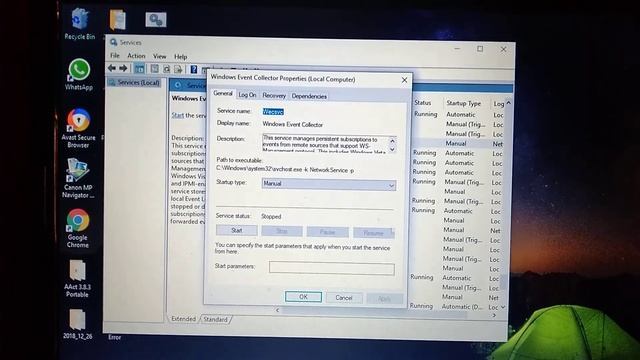
Task: Switch to the Extended view tab
Action: point(183,319)
